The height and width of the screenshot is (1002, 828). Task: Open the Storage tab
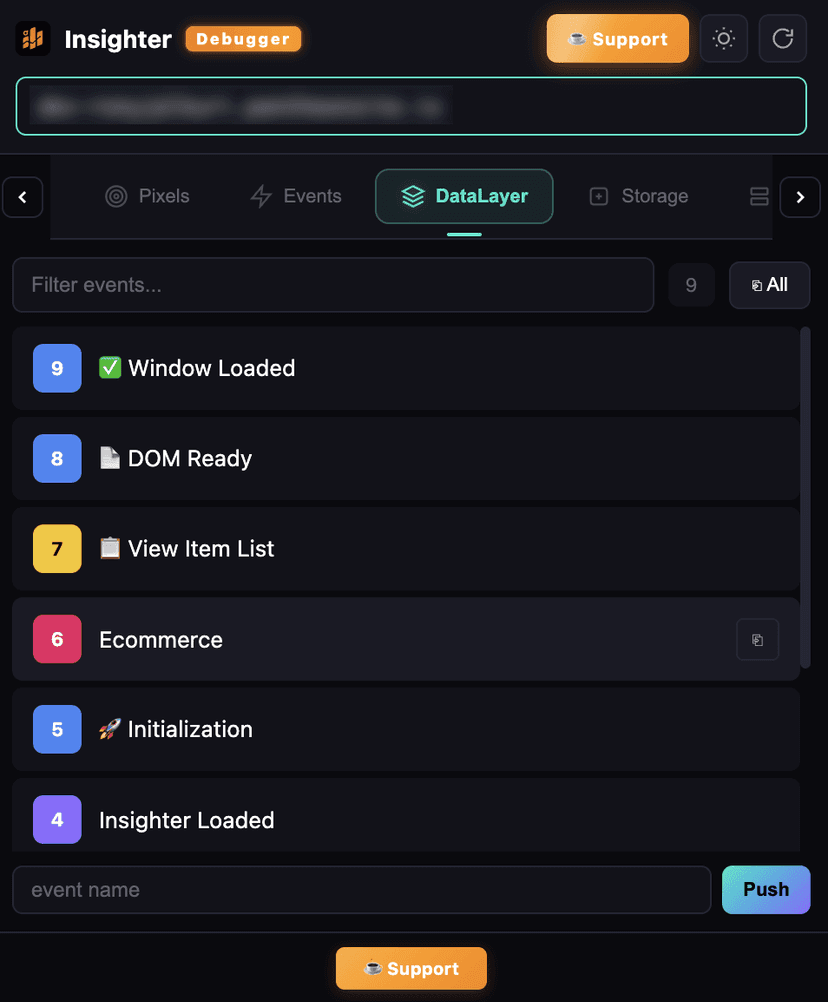click(x=638, y=196)
